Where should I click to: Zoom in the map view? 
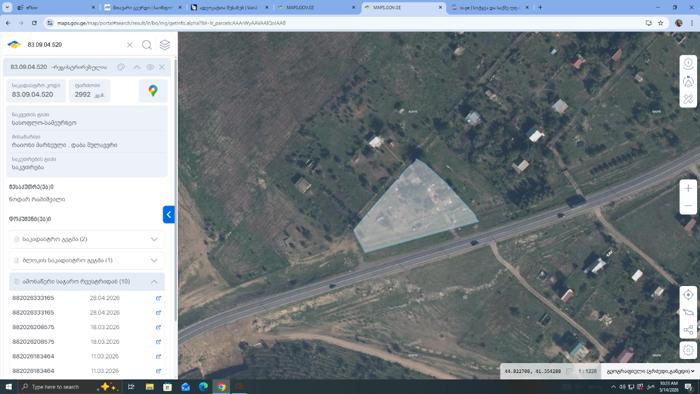point(688,188)
